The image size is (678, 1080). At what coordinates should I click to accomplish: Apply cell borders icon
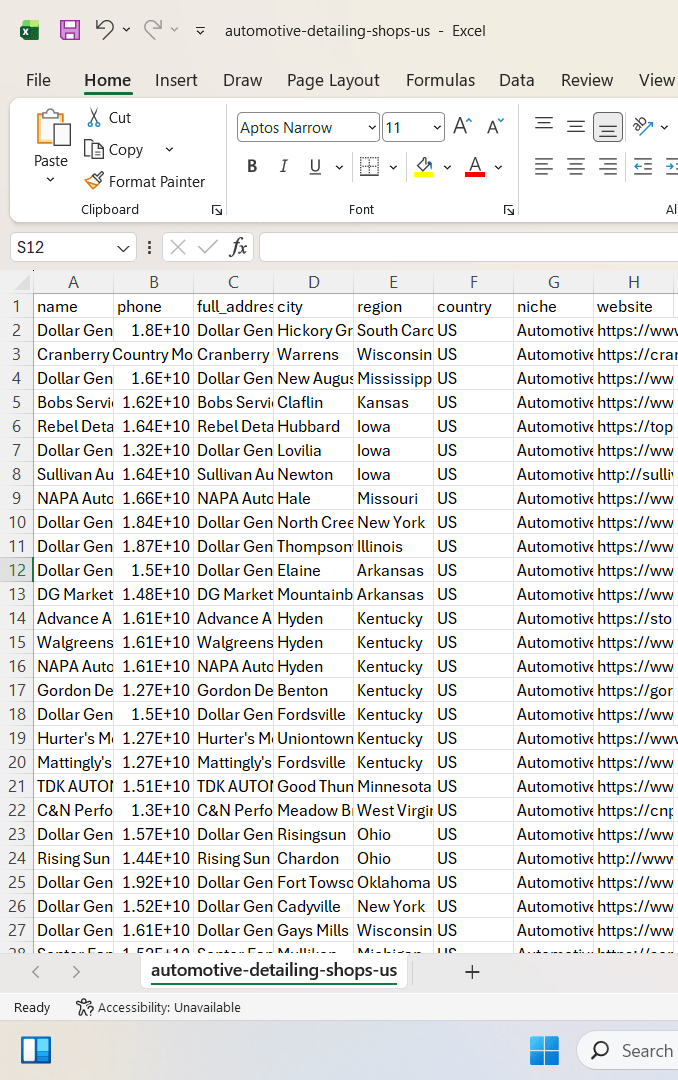click(x=370, y=166)
